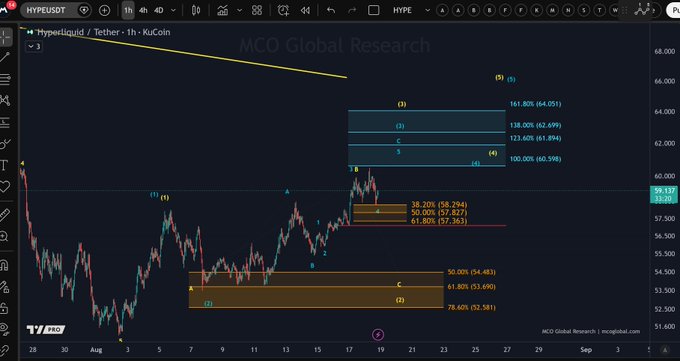This screenshot has height=361, width=680.
Task: Start bar Replay mode
Action: coord(305,10)
